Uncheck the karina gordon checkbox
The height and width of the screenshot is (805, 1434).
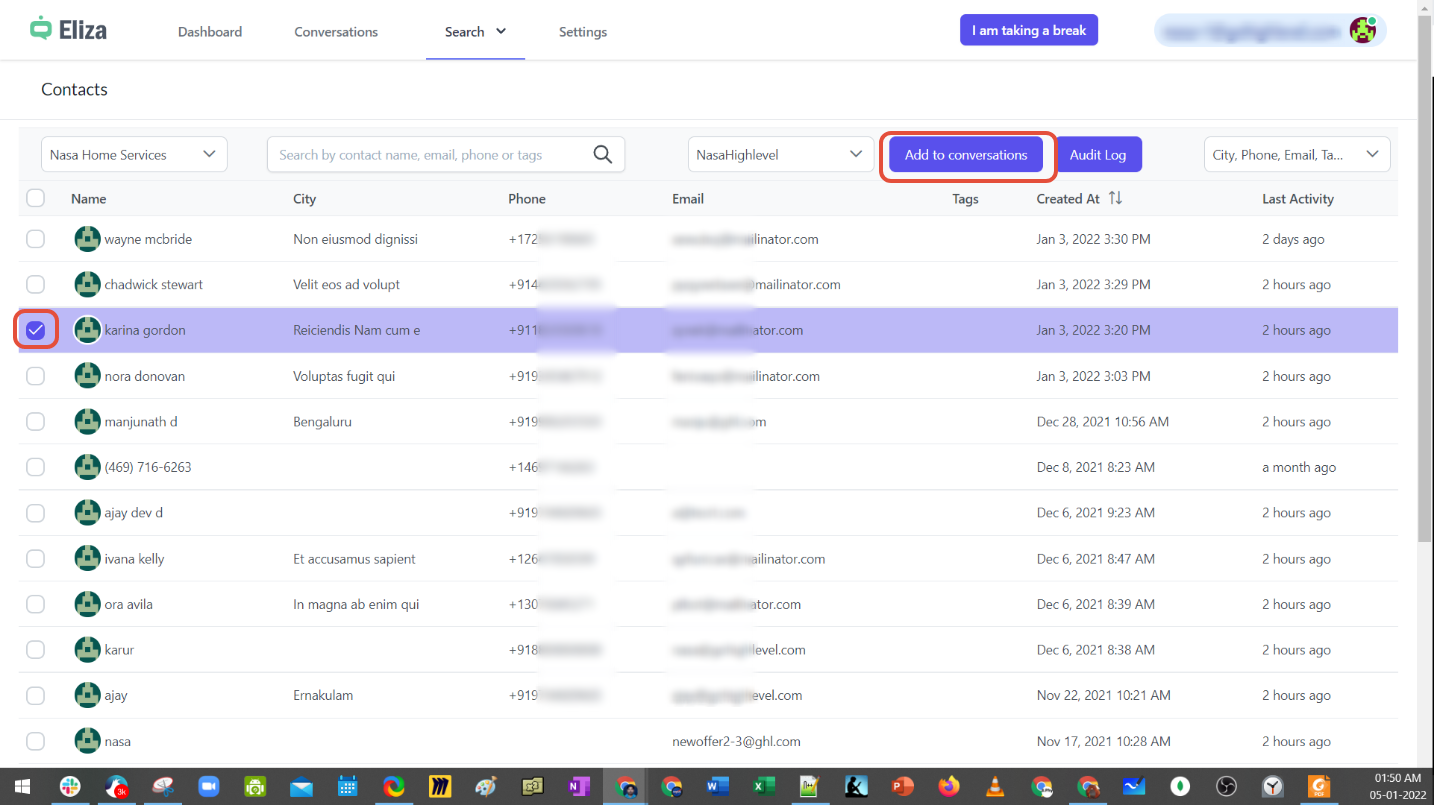(36, 330)
